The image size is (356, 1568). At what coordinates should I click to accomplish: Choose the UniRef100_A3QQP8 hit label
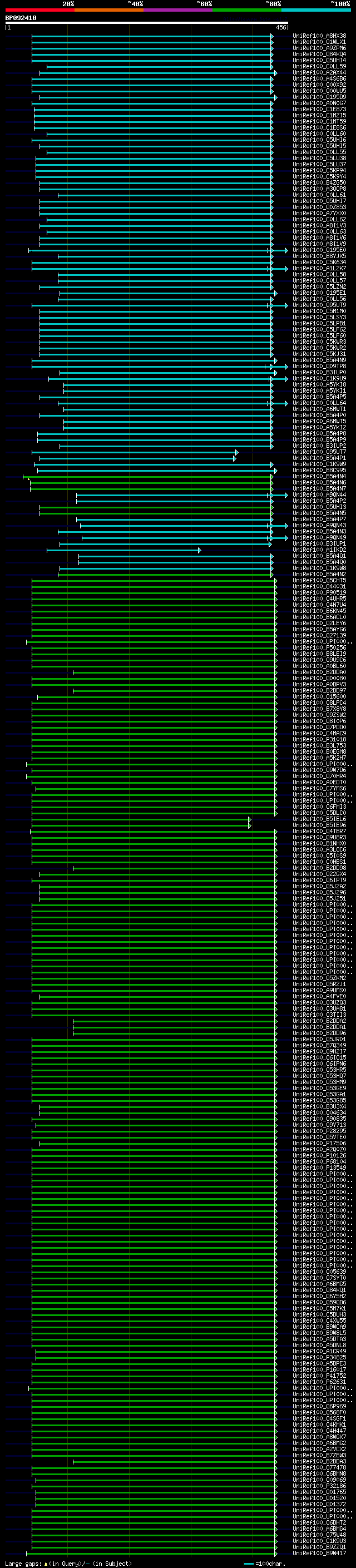point(319,189)
